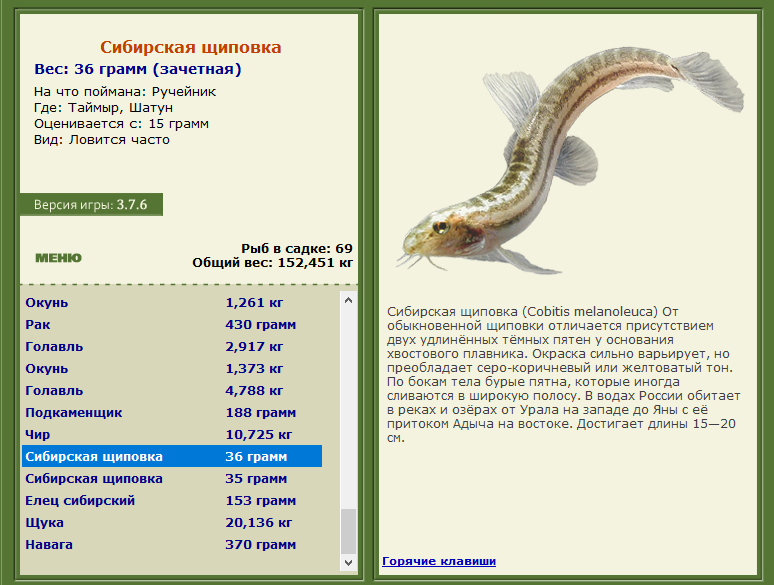
Task: Select the Навага 370 грамм row
Action: (172, 544)
